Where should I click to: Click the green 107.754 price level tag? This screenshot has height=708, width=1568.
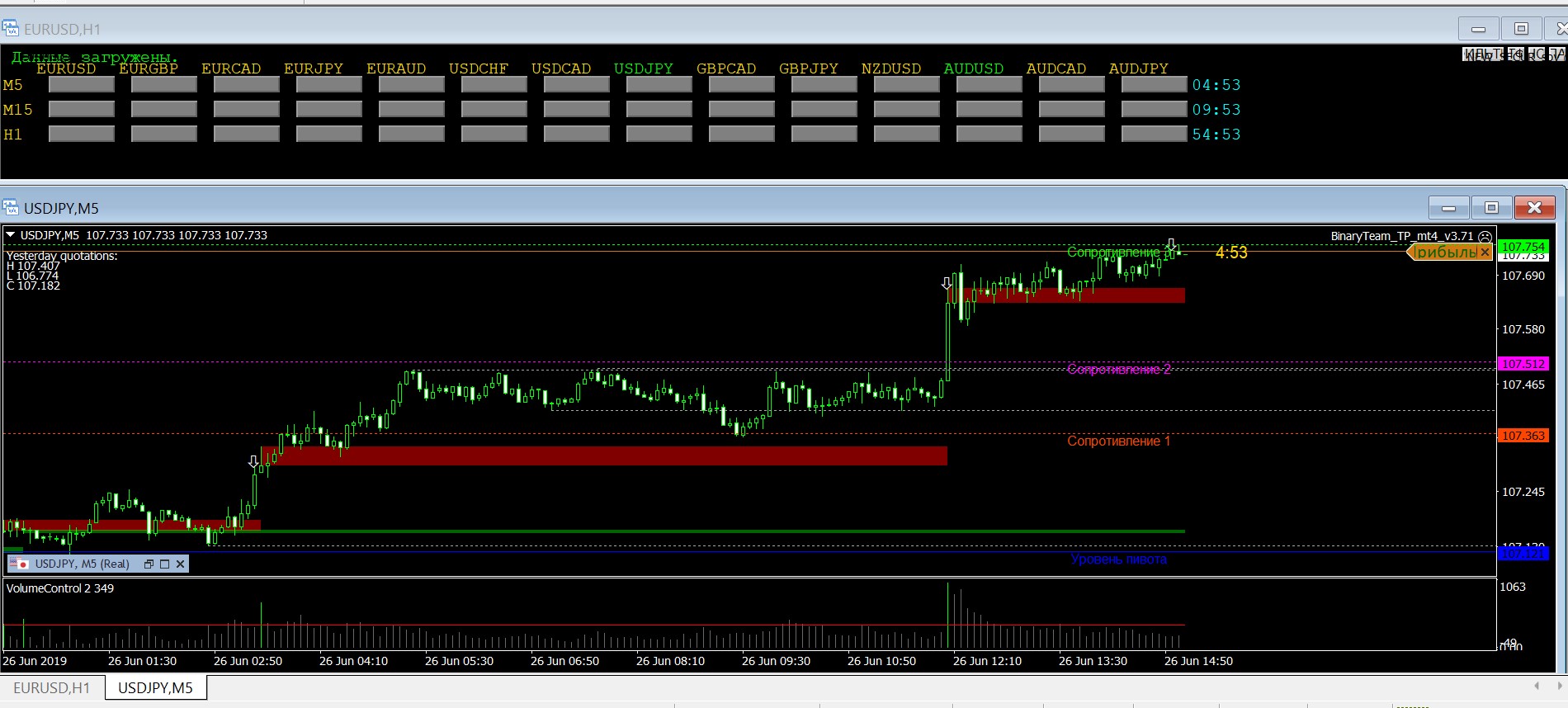(x=1523, y=246)
